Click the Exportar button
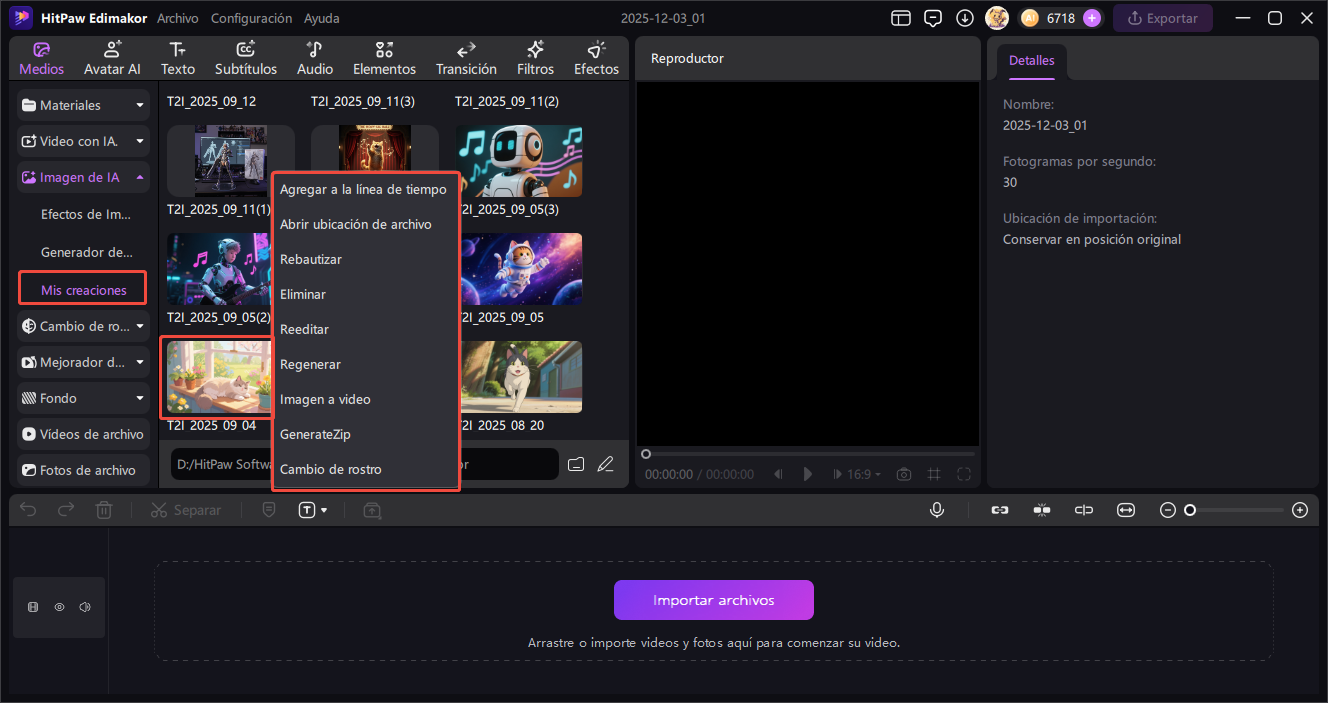The height and width of the screenshot is (703, 1328). [x=1162, y=18]
